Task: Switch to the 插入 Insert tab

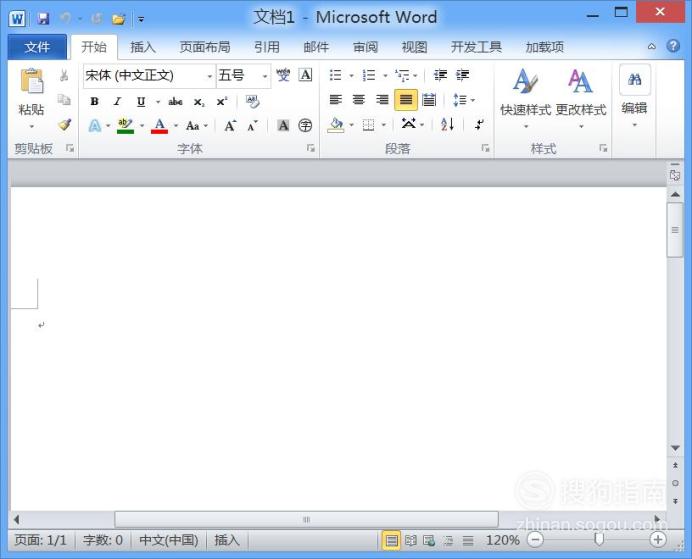Action: 143,47
